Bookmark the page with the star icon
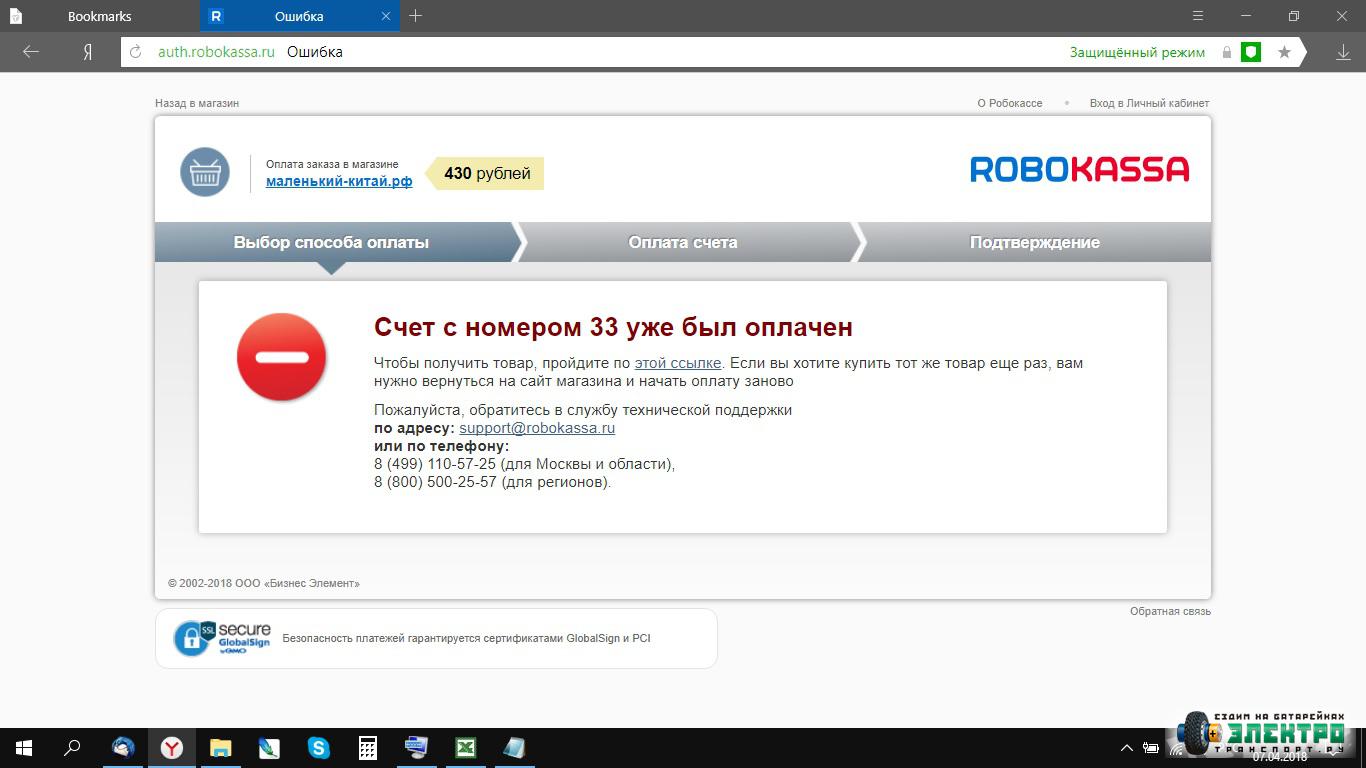The height and width of the screenshot is (768, 1366). click(x=1284, y=52)
